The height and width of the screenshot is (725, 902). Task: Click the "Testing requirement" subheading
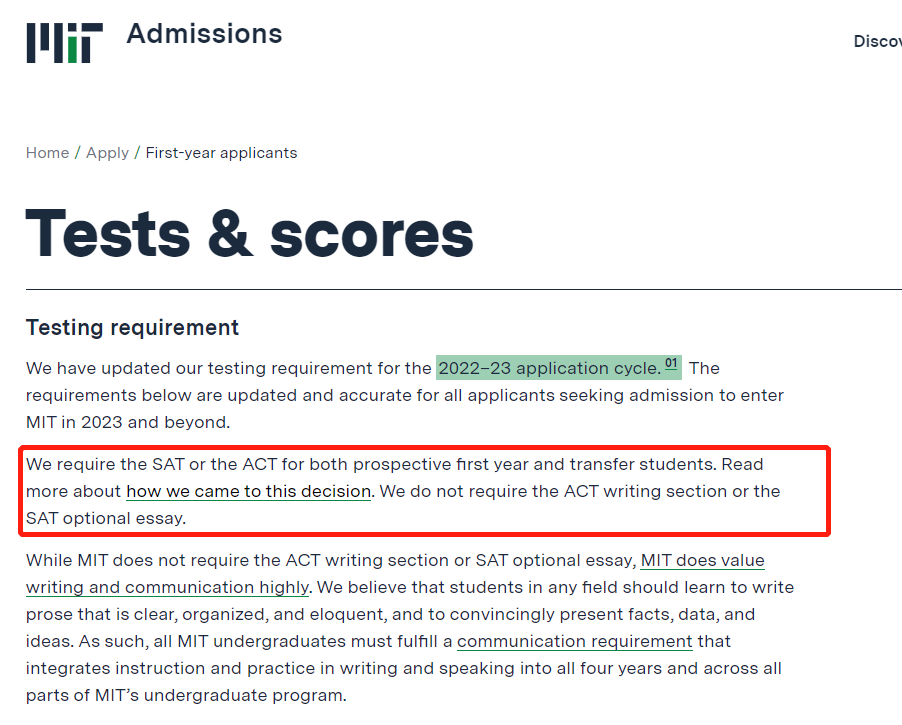click(x=132, y=328)
